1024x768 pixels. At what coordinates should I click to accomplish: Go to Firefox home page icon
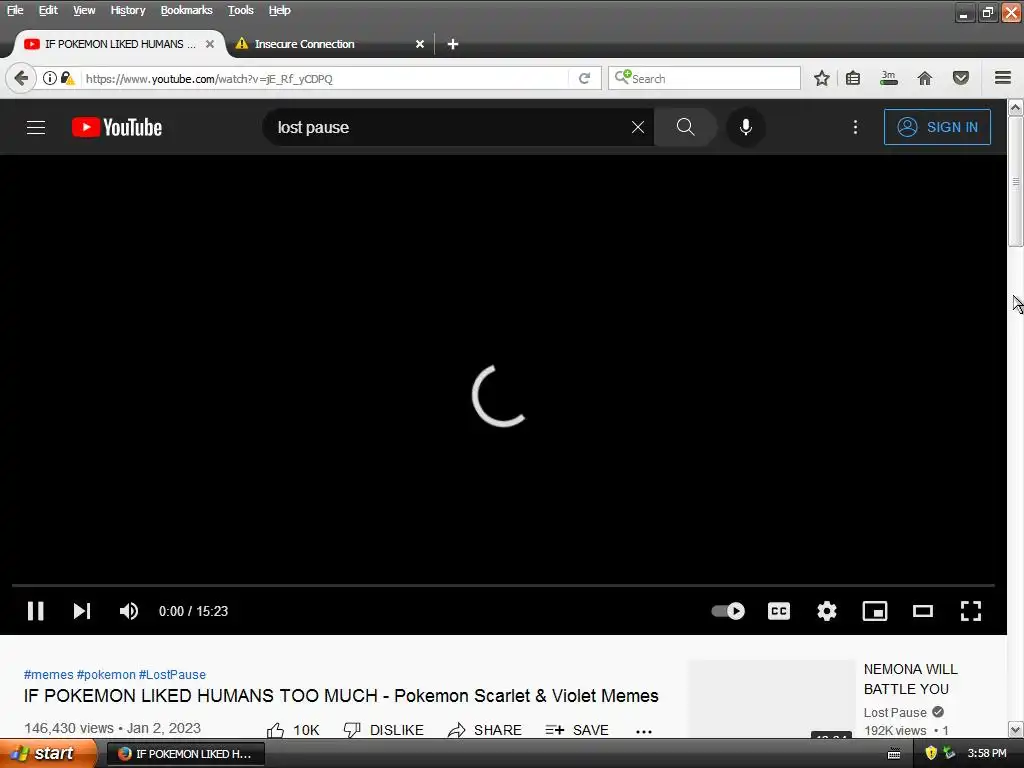[x=925, y=78]
